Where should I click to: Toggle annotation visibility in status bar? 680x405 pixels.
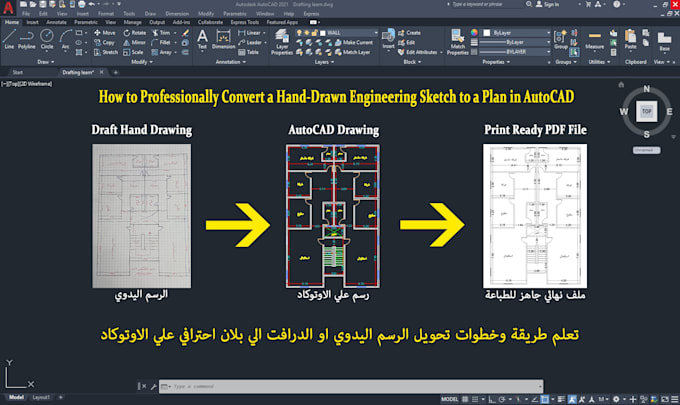coord(572,399)
